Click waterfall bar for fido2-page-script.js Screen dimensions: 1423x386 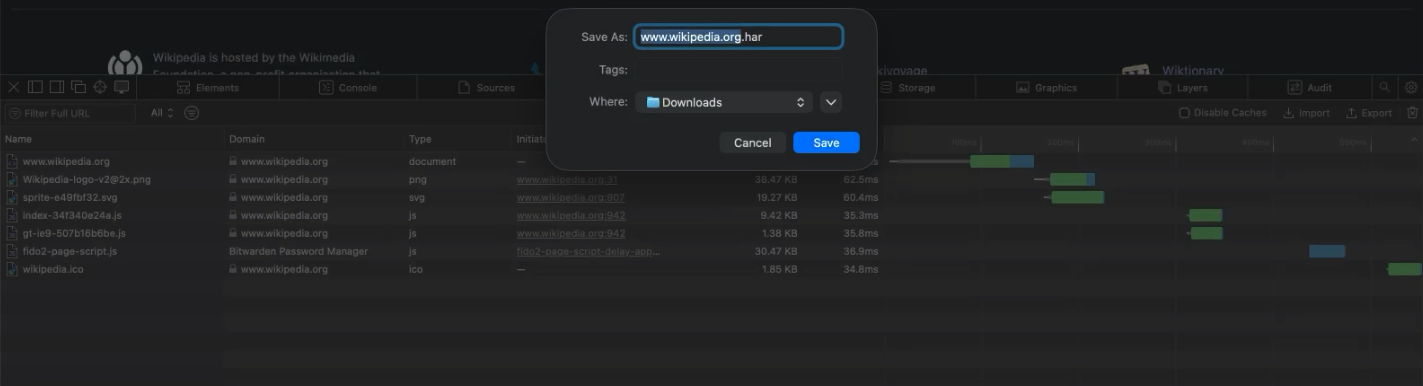click(x=1327, y=251)
